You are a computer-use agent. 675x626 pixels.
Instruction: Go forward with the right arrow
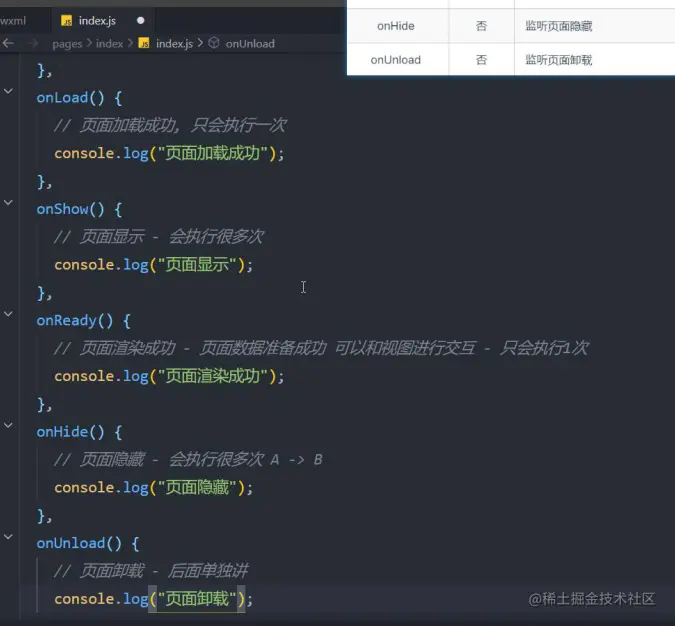pyautogui.click(x=32, y=43)
